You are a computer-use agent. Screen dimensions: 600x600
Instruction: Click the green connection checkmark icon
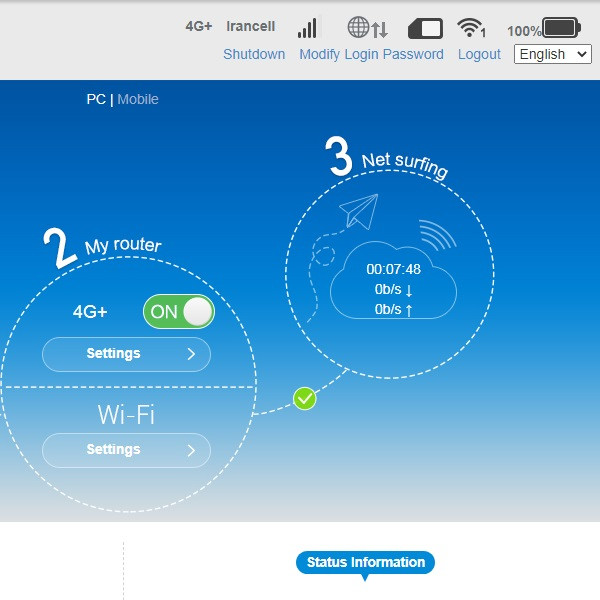[x=305, y=399]
